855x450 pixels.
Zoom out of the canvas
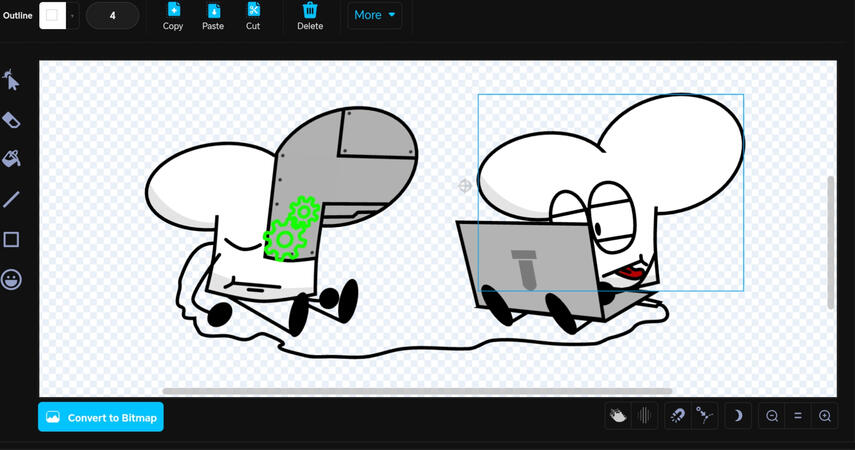tap(772, 416)
